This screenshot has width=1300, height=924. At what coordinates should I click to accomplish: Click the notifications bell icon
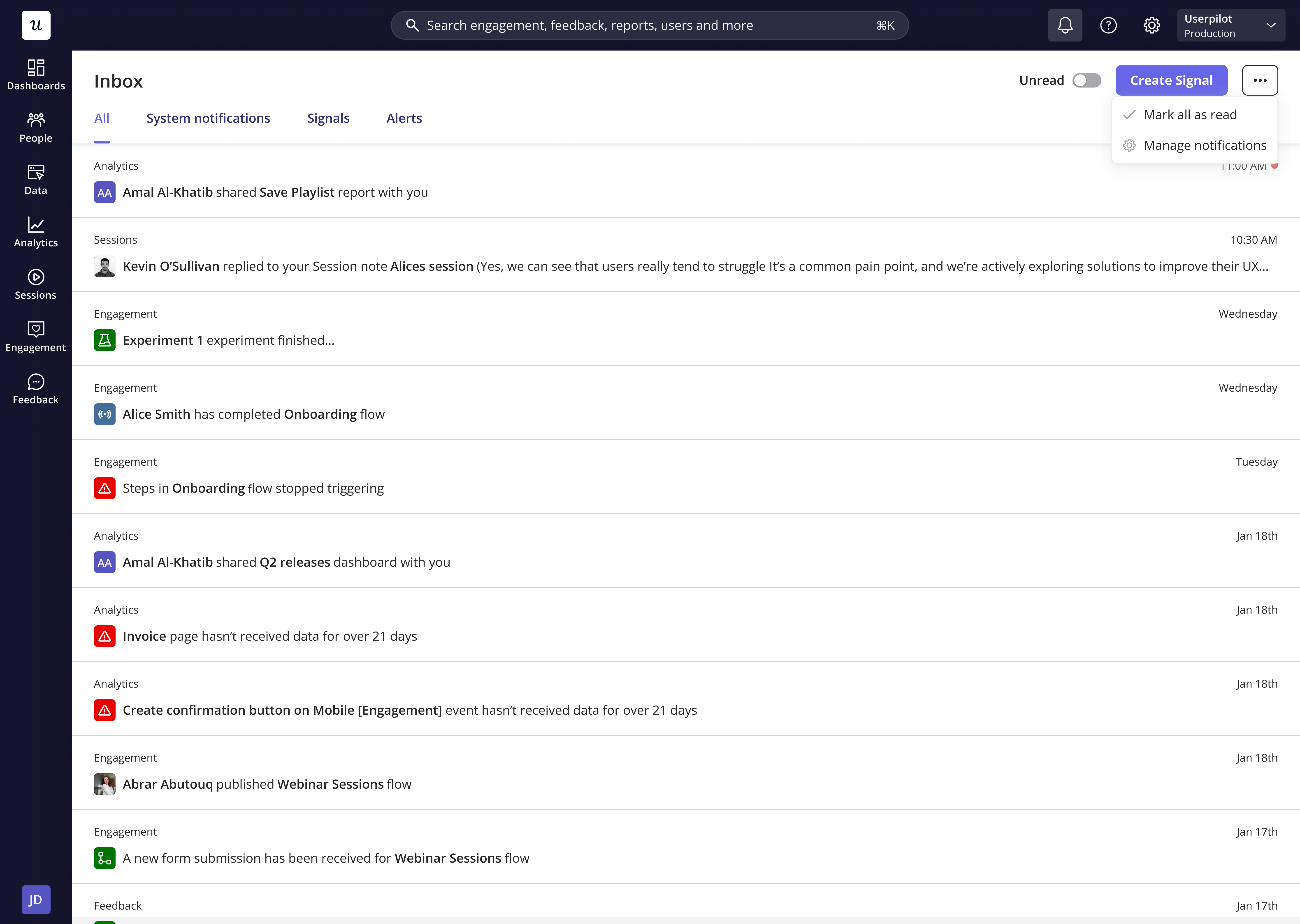[x=1065, y=25]
